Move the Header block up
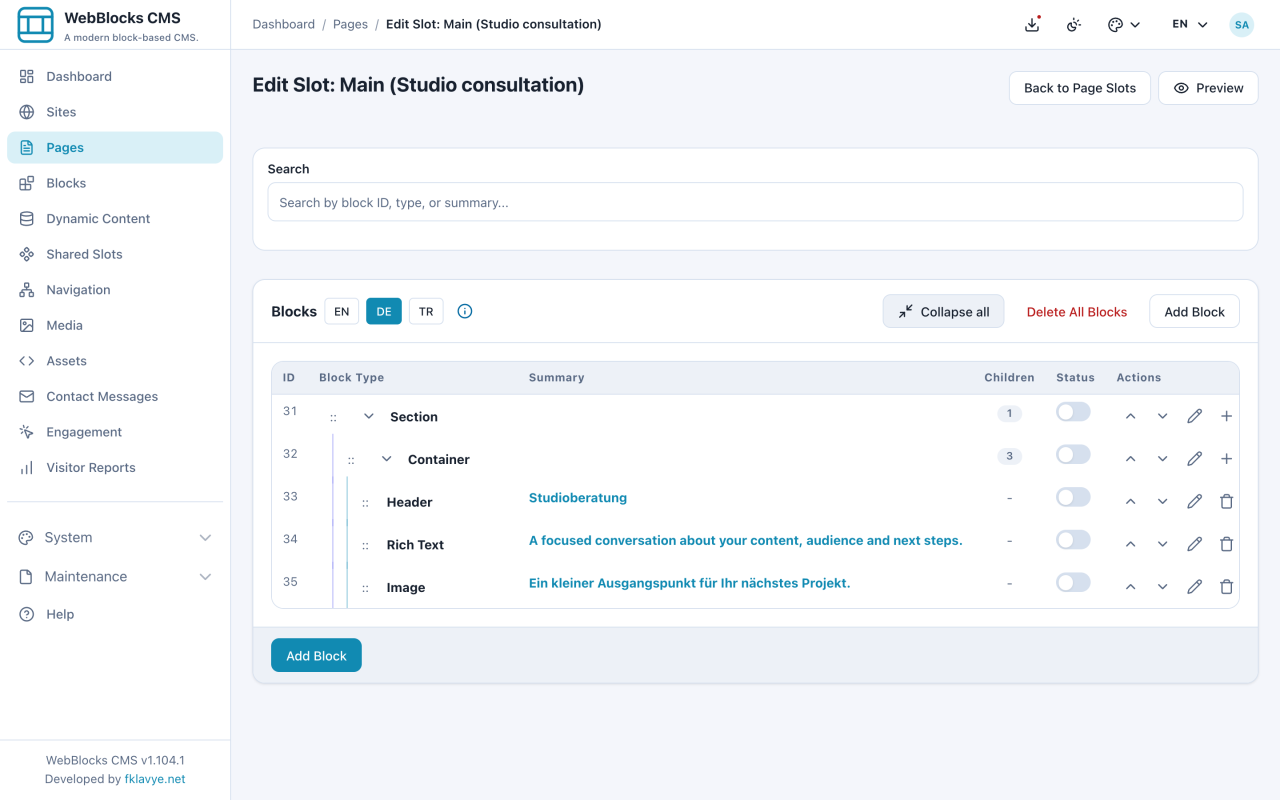Viewport: 1280px width, 800px height. (x=1130, y=502)
